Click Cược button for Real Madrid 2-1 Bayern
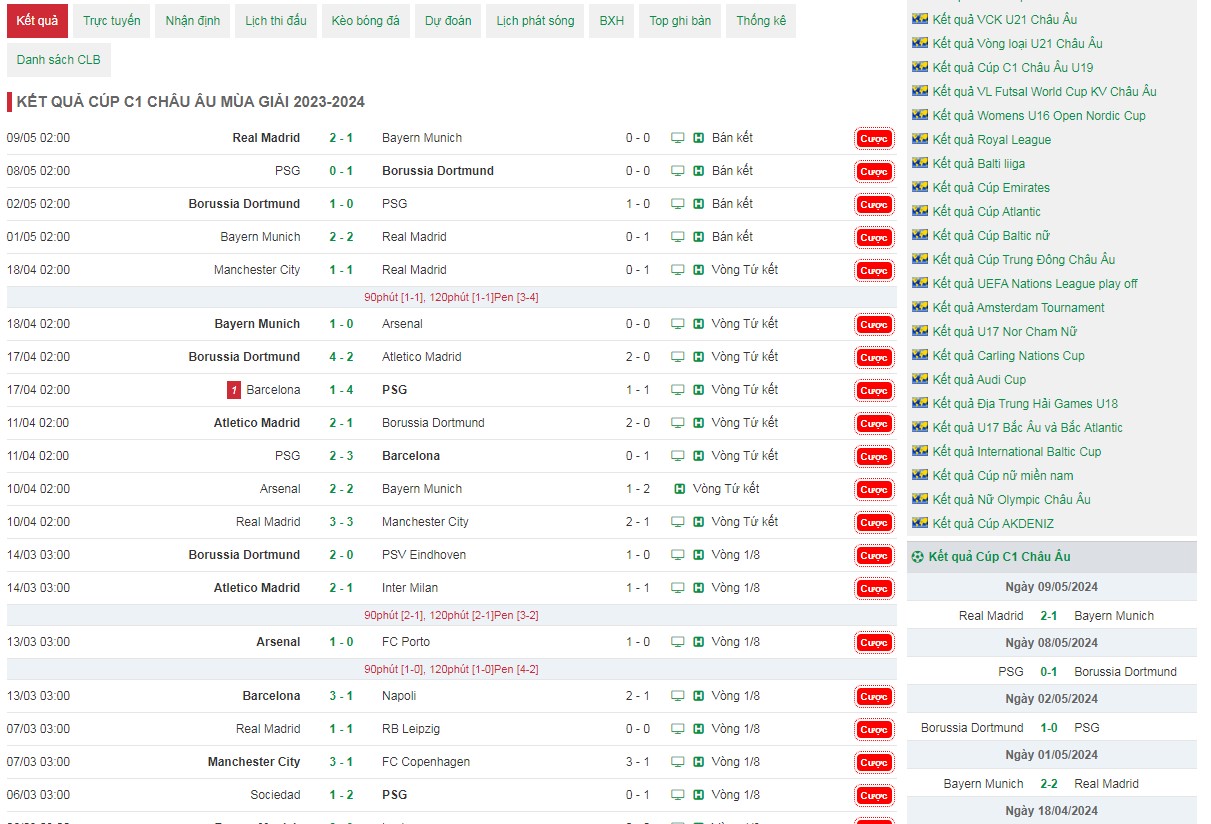This screenshot has height=824, width=1211. 874,139
